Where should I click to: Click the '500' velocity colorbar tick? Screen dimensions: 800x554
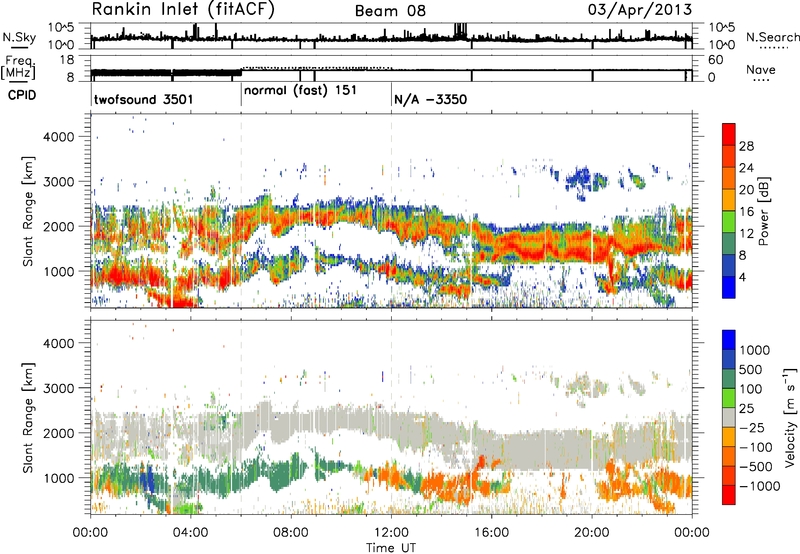pyautogui.click(x=750, y=369)
